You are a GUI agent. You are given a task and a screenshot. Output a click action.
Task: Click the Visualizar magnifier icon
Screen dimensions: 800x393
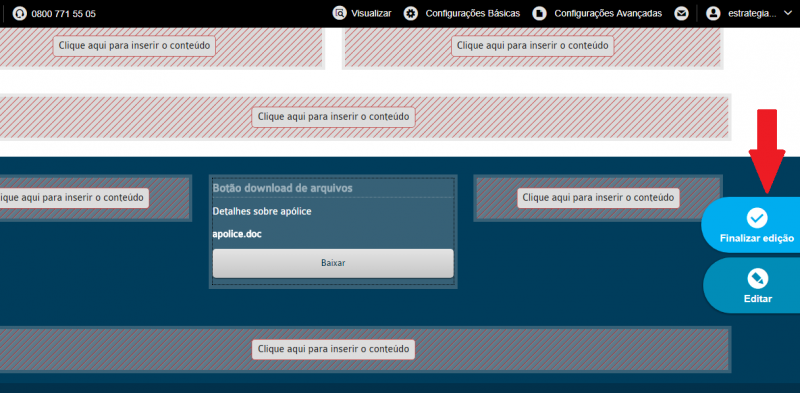point(339,13)
